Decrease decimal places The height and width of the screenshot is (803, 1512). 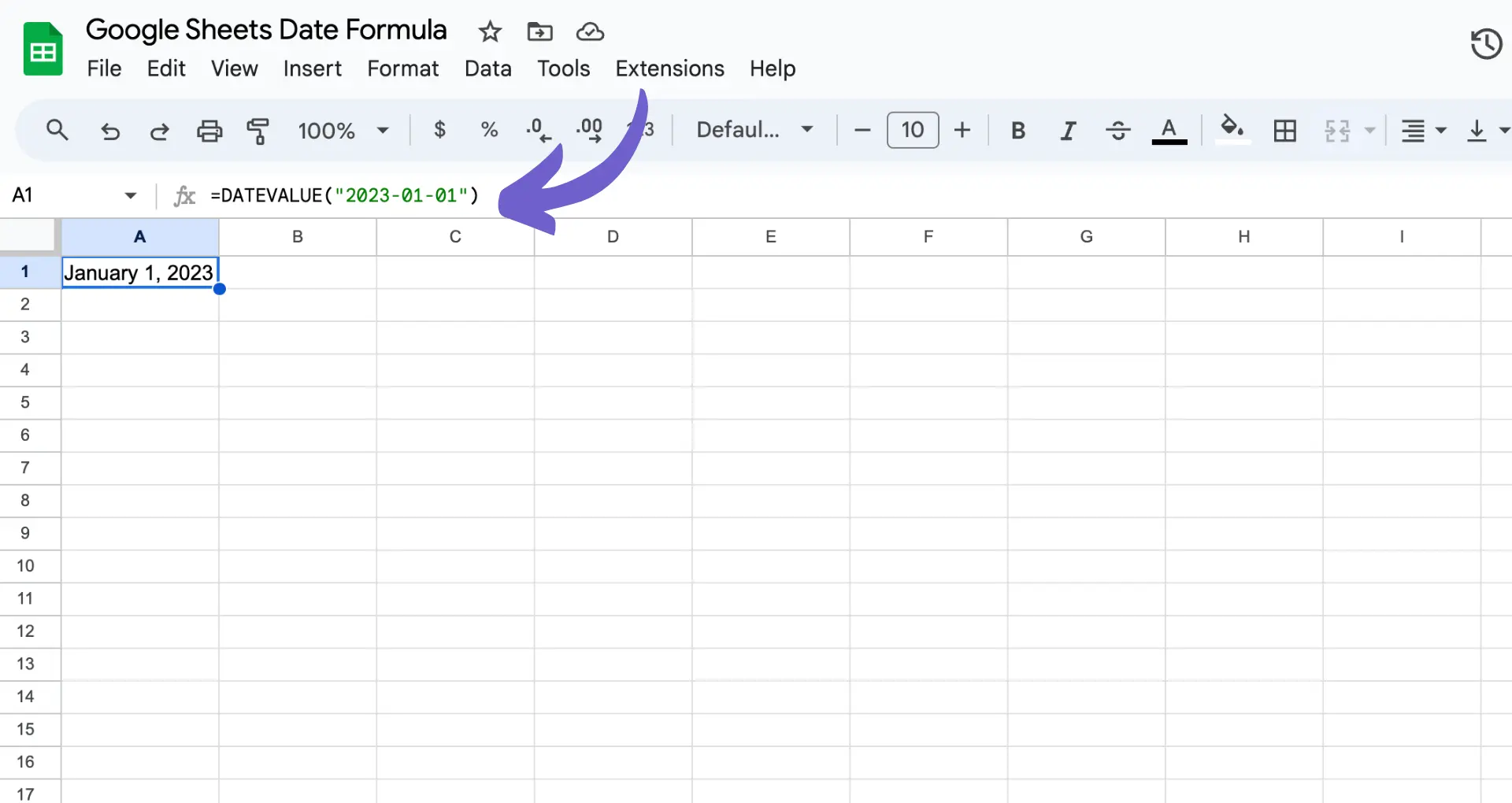pos(538,130)
